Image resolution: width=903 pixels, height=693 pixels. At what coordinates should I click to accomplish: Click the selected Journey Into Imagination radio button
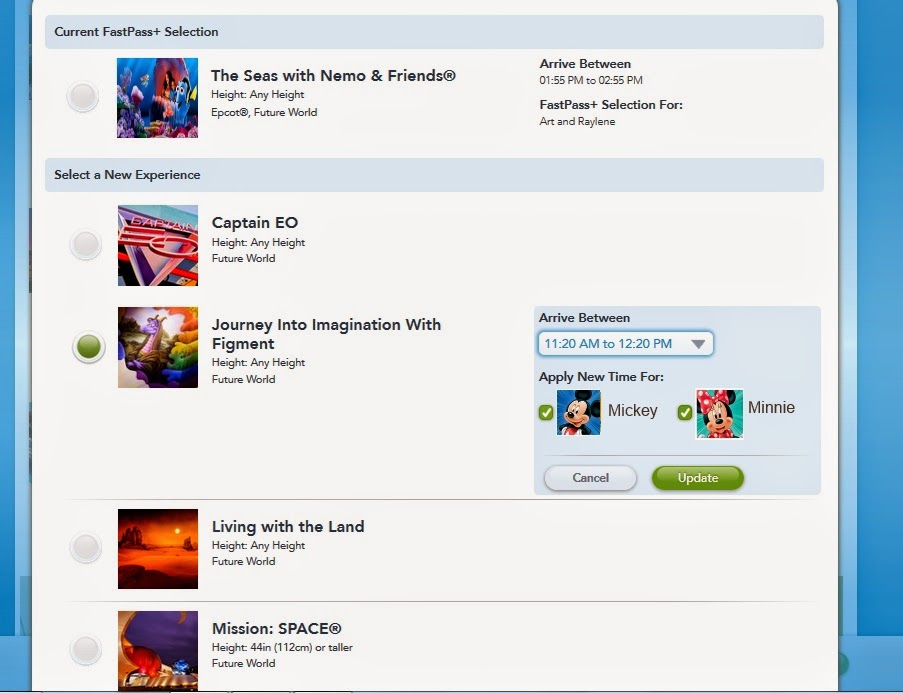pos(89,347)
